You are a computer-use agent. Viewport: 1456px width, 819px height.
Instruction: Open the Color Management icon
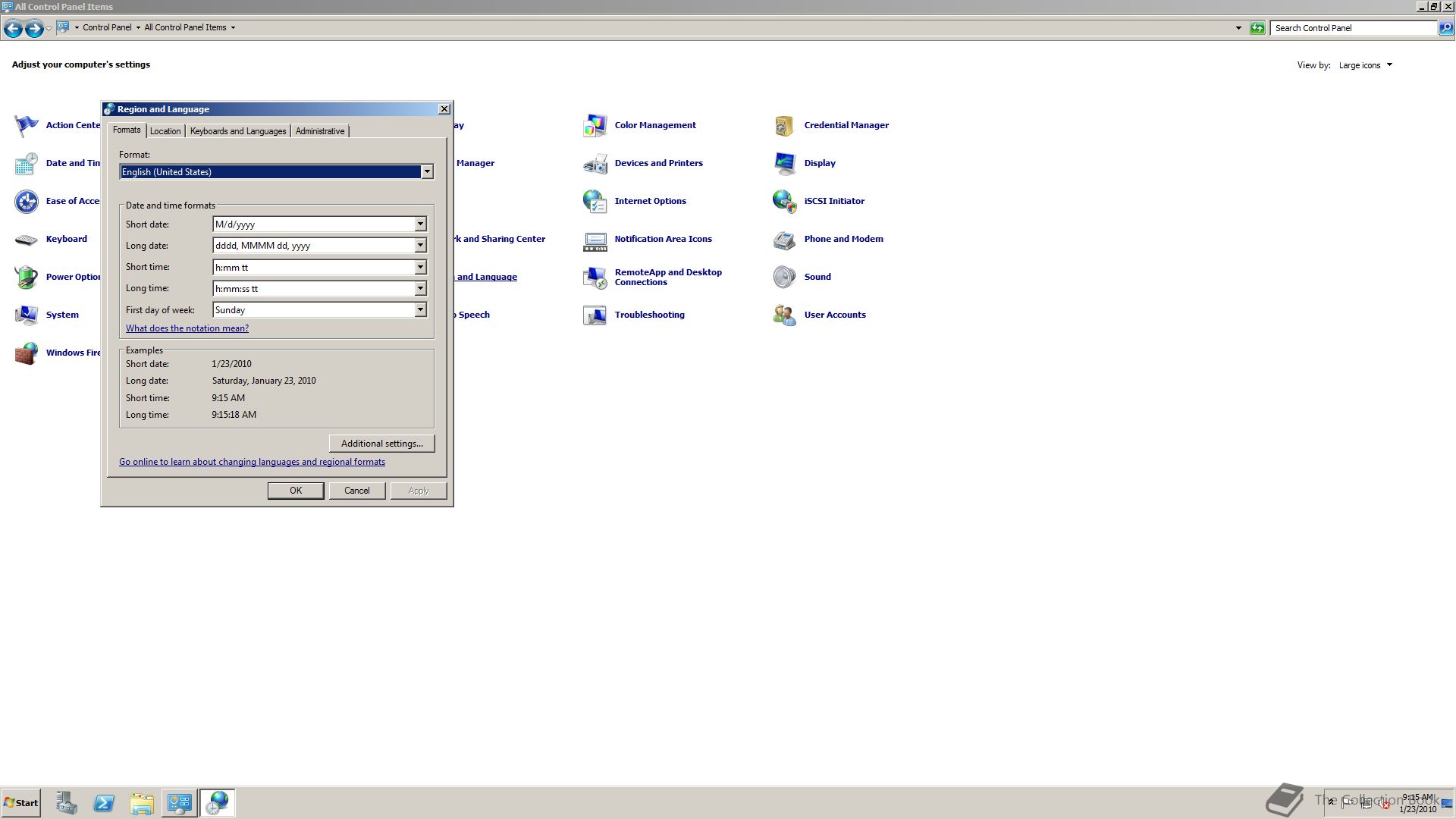click(595, 125)
